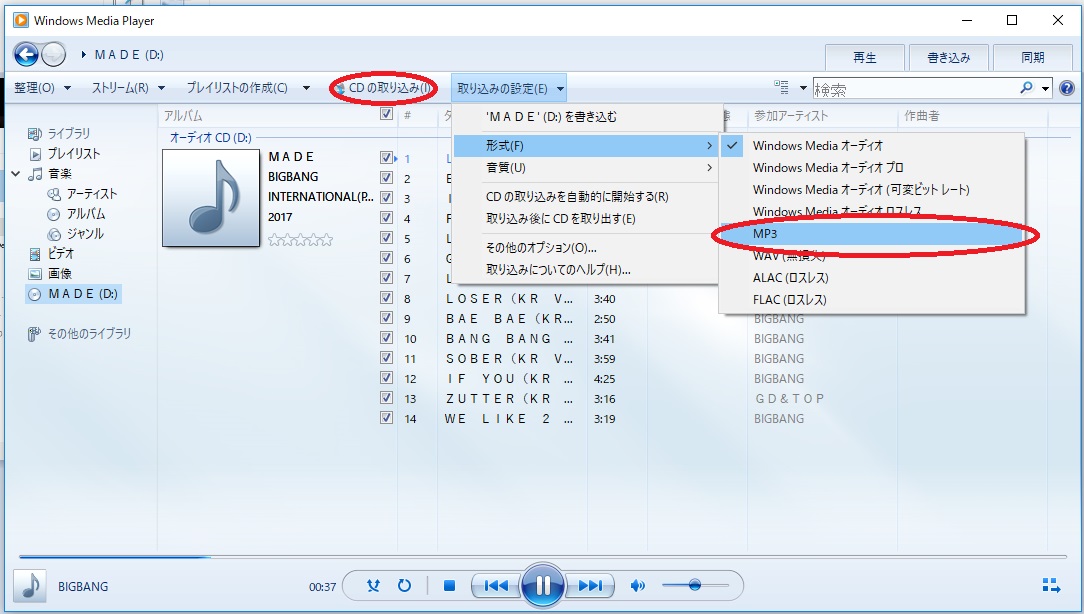
Task: Select Windows Media オーディオ プロ
Action: (872, 167)
